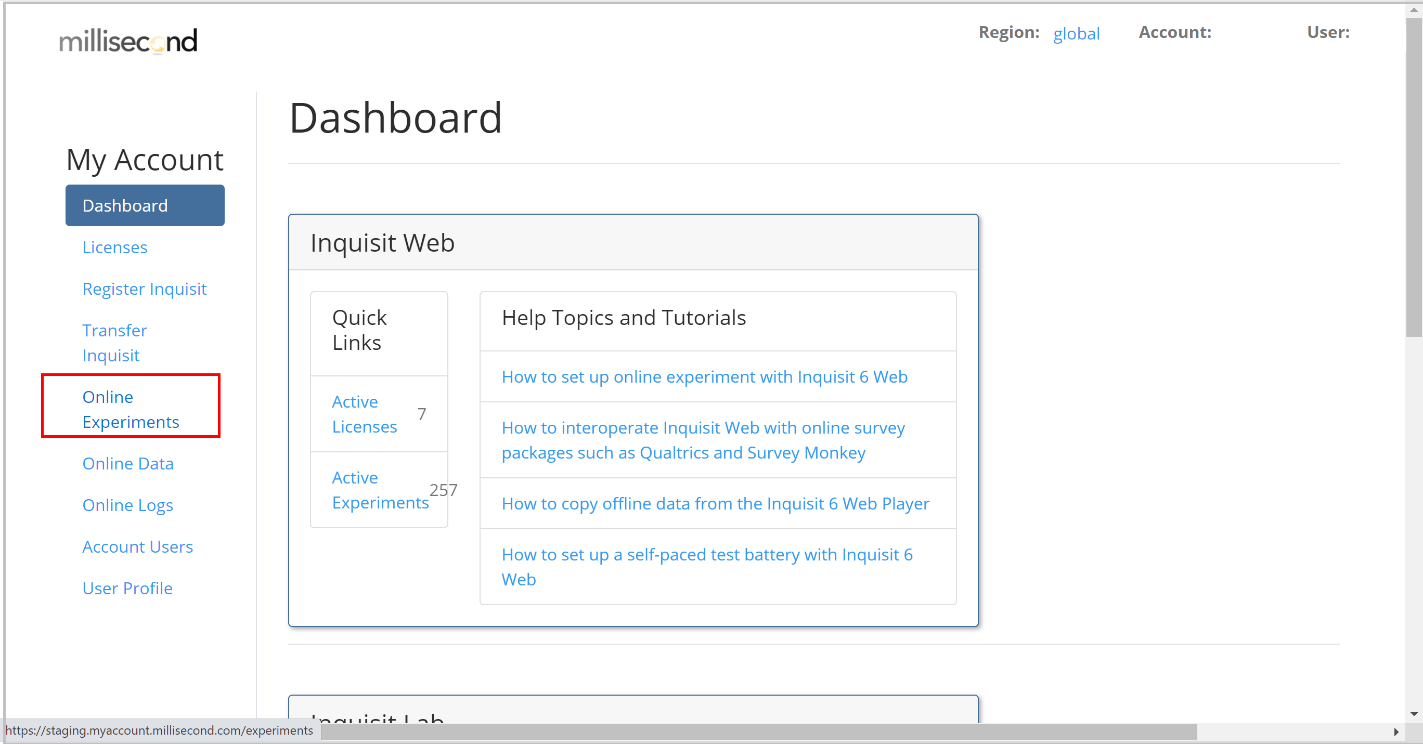
Task: Open Qualtrics and Survey Monkey interoperation help
Action: [703, 440]
